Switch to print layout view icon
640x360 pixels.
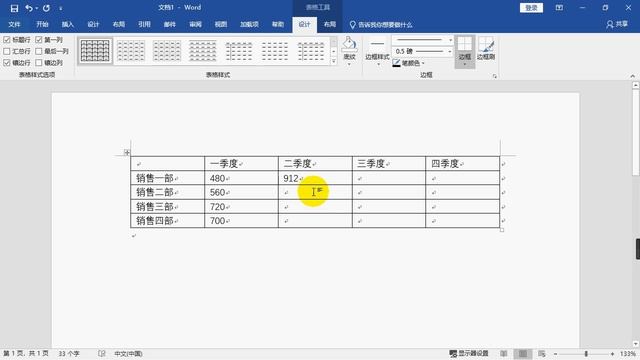coord(523,353)
